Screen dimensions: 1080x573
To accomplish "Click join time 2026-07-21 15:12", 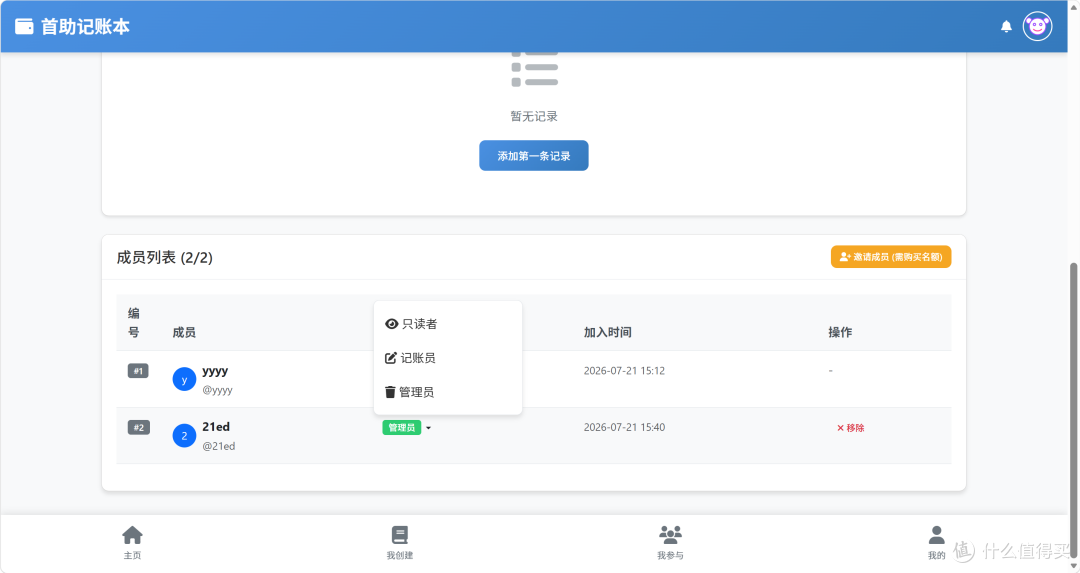I will pos(624,371).
